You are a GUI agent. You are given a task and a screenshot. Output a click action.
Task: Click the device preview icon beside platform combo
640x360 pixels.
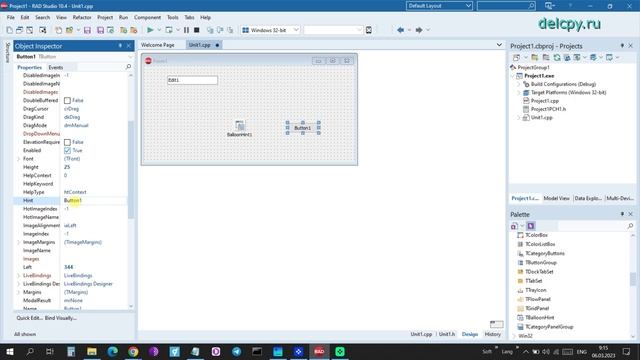click(x=369, y=30)
